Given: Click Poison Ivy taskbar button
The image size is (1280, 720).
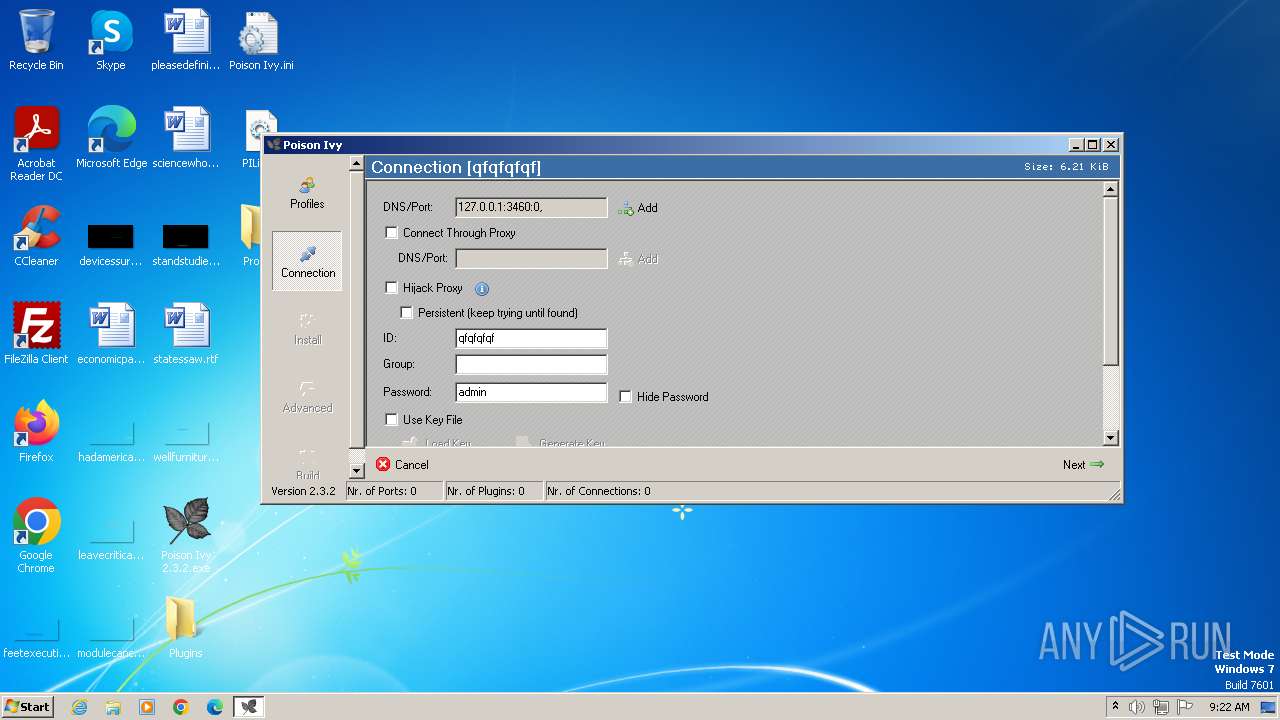Looking at the screenshot, I should click(x=249, y=707).
